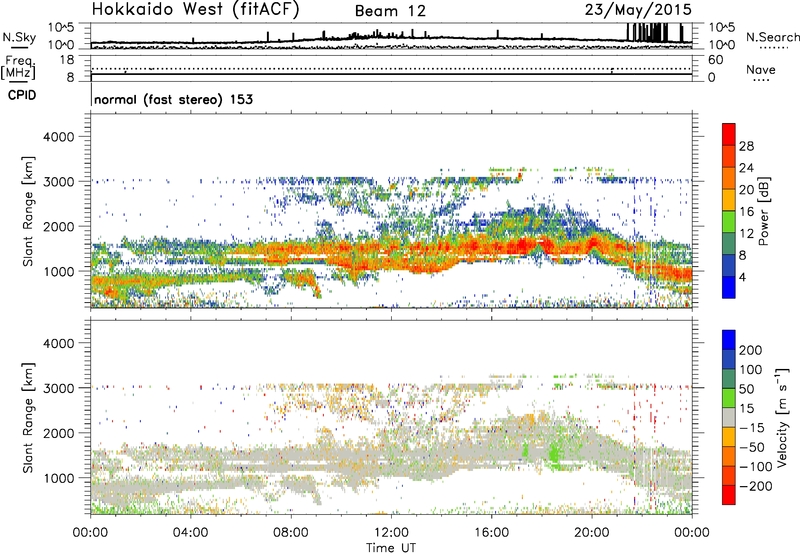The height and width of the screenshot is (554, 800).
Task: Click the '12:00' time tick label
Action: (x=391, y=533)
